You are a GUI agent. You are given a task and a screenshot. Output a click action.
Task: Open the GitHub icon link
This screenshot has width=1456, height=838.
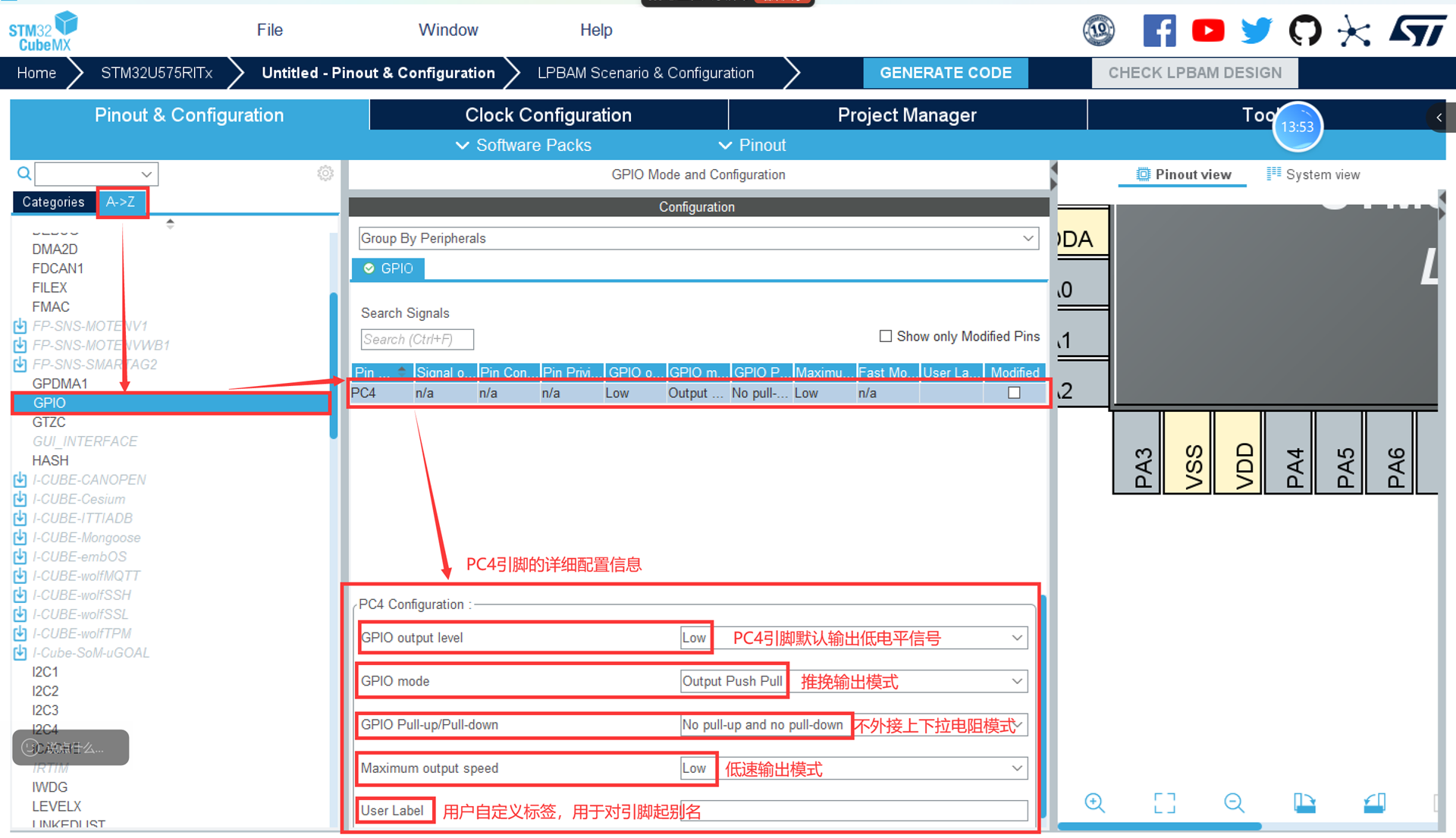point(1304,31)
